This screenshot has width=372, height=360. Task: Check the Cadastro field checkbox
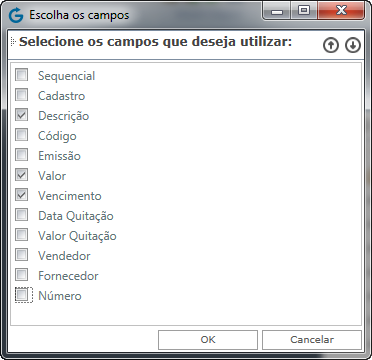click(22, 95)
